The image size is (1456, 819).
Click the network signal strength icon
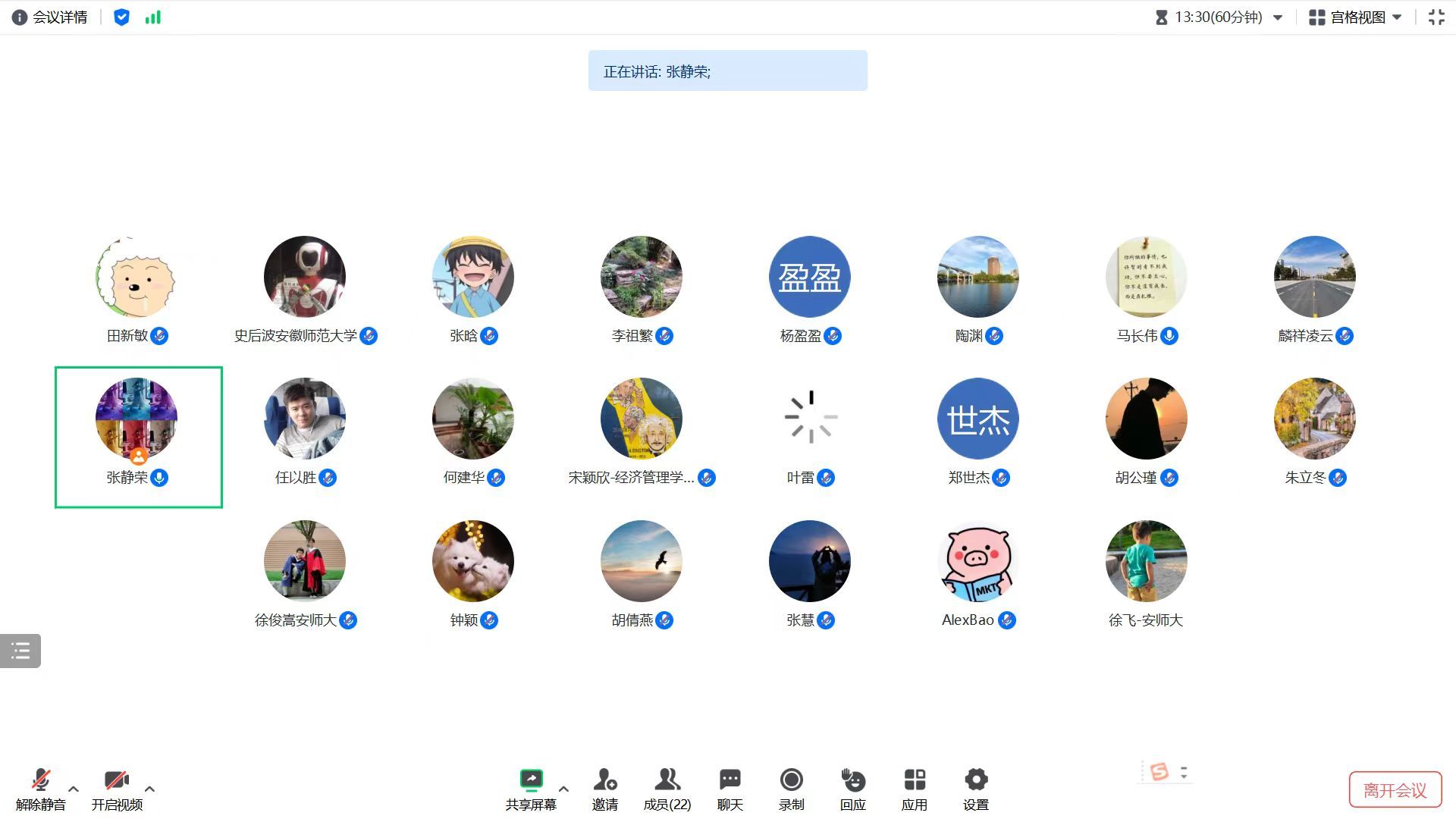coord(153,17)
